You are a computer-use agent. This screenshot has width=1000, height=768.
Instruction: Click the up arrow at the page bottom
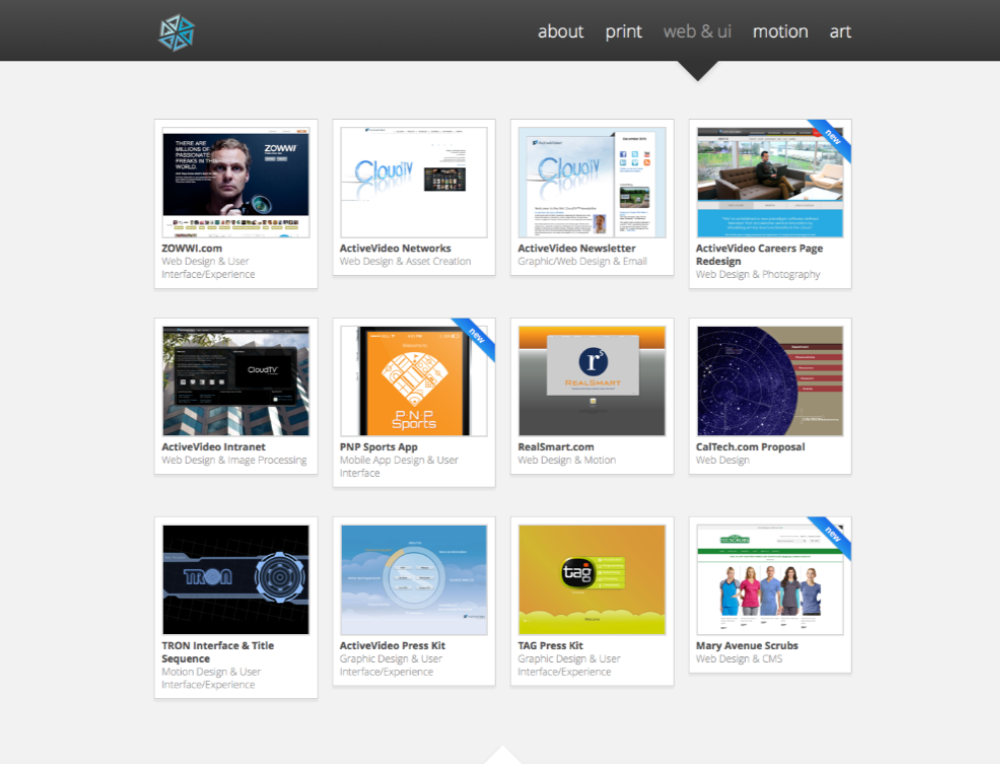[503, 756]
